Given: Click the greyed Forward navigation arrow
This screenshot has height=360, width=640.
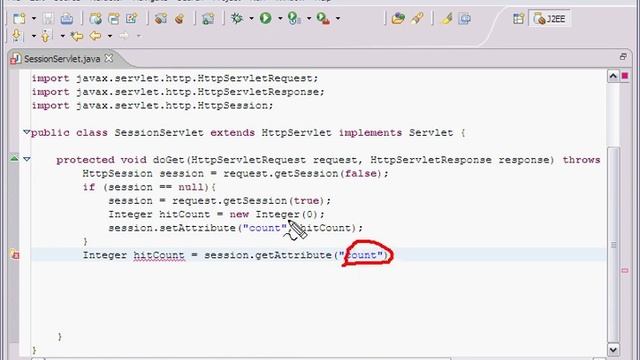Looking at the screenshot, I should pos(124,36).
